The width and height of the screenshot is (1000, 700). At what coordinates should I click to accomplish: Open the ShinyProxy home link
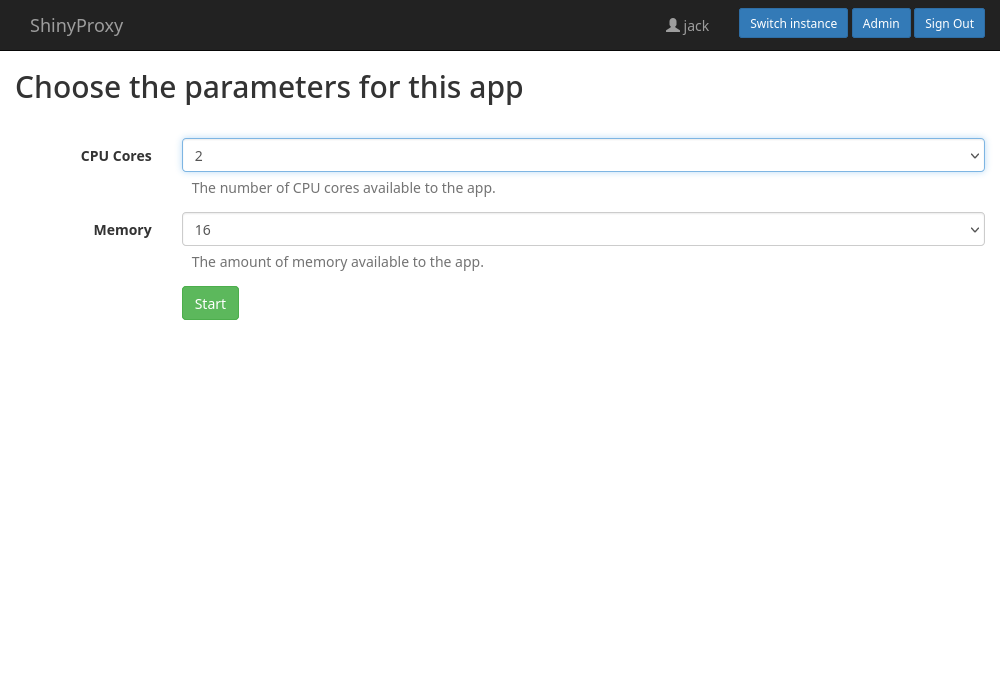(77, 26)
